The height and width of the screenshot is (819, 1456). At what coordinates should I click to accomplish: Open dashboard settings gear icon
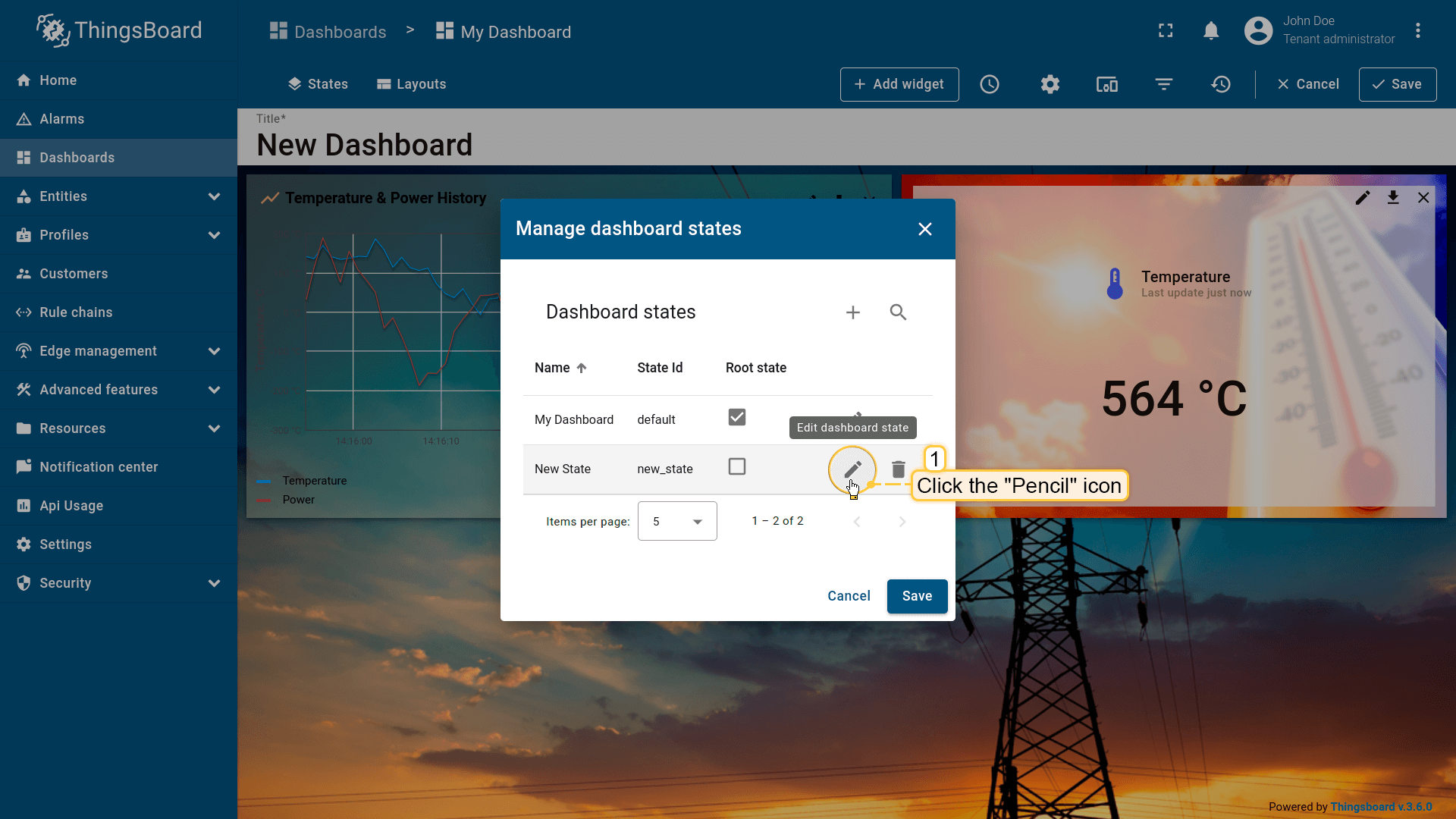(1050, 84)
